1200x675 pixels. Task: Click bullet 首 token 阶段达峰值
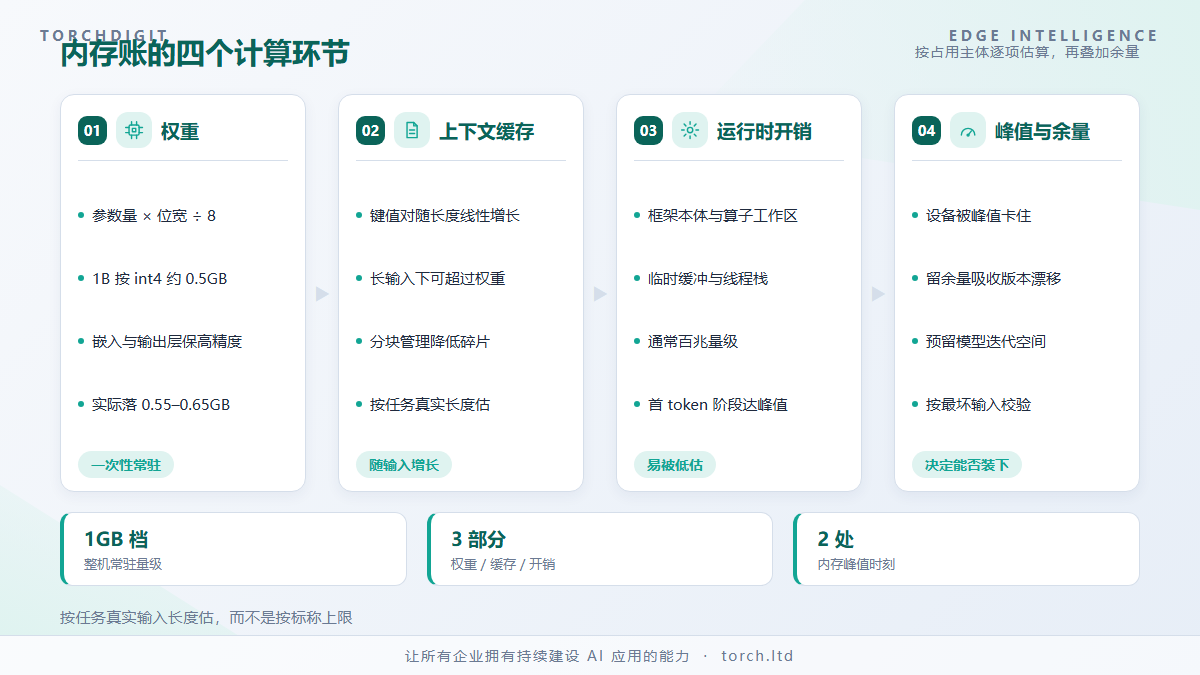pyautogui.click(x=718, y=405)
